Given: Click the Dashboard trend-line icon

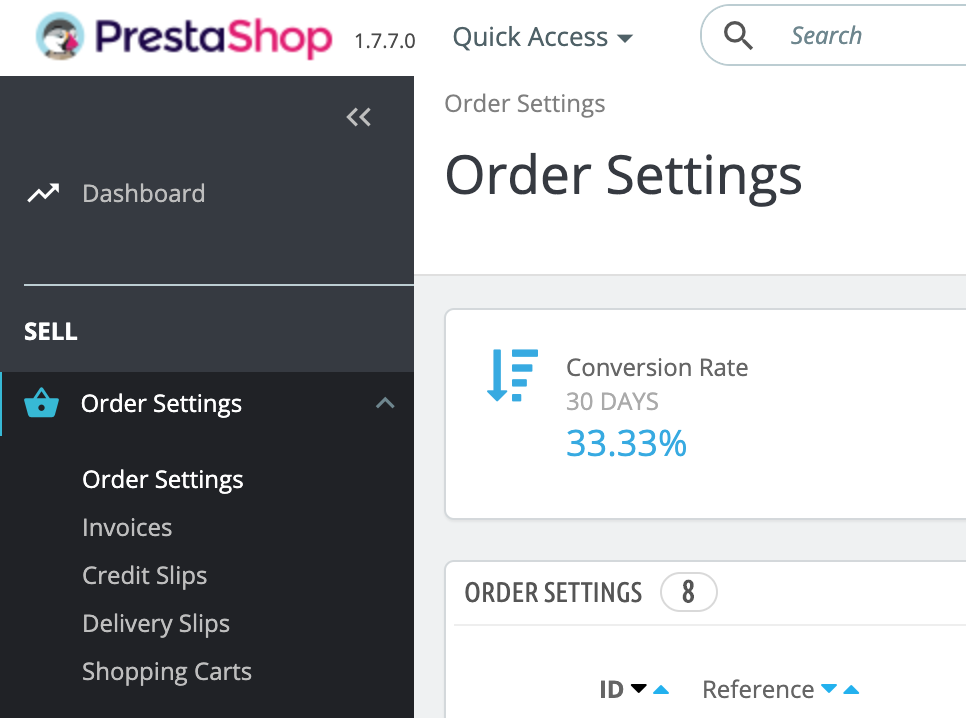Looking at the screenshot, I should point(43,194).
